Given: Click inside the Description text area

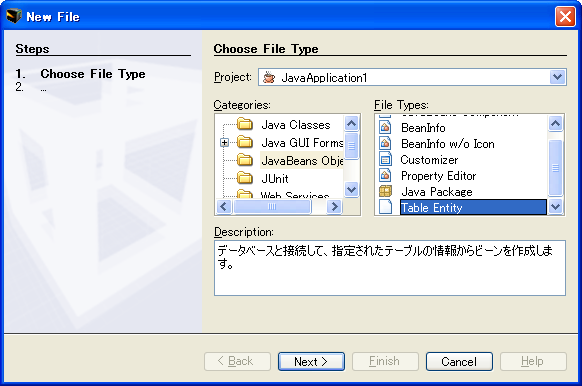Looking at the screenshot, I should [x=390, y=268].
